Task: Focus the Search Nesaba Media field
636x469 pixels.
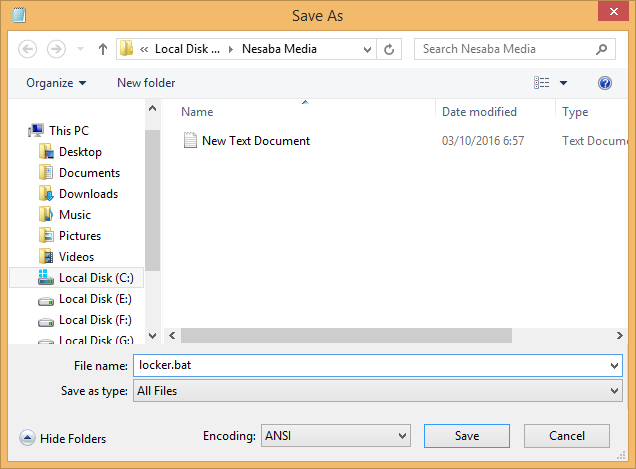Action: coord(514,49)
